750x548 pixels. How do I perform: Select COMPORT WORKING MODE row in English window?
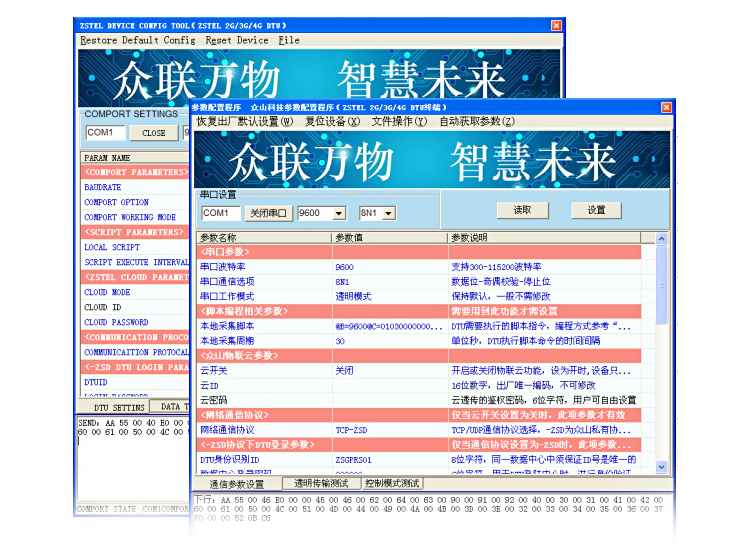pyautogui.click(x=135, y=217)
